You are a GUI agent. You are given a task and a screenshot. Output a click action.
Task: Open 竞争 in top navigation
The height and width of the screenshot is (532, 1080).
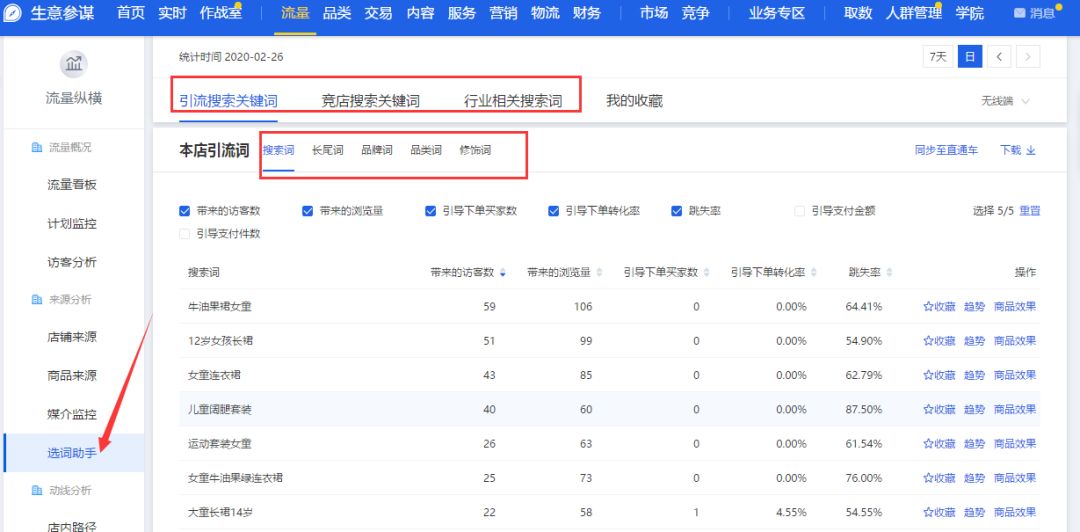click(x=696, y=13)
